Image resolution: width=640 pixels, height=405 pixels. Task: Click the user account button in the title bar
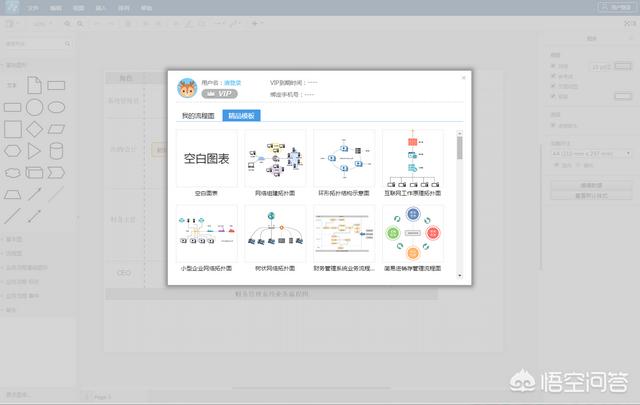[x=616, y=7]
